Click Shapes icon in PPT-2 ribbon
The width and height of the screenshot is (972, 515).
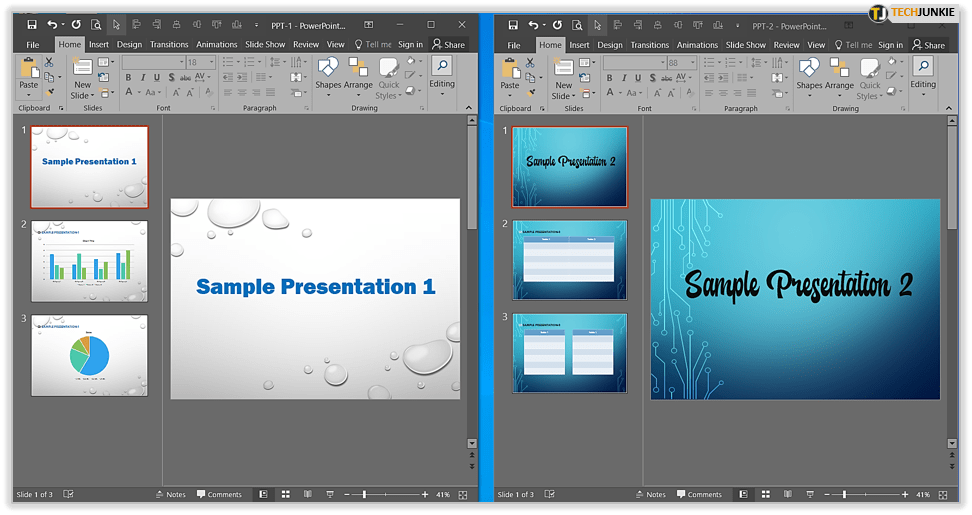(809, 72)
